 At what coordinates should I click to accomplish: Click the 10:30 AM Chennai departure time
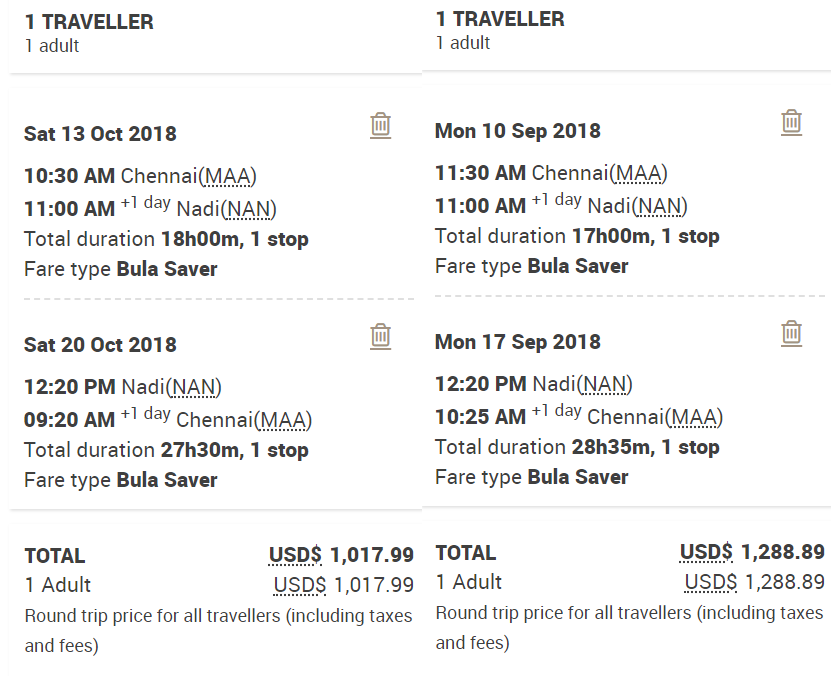66,173
